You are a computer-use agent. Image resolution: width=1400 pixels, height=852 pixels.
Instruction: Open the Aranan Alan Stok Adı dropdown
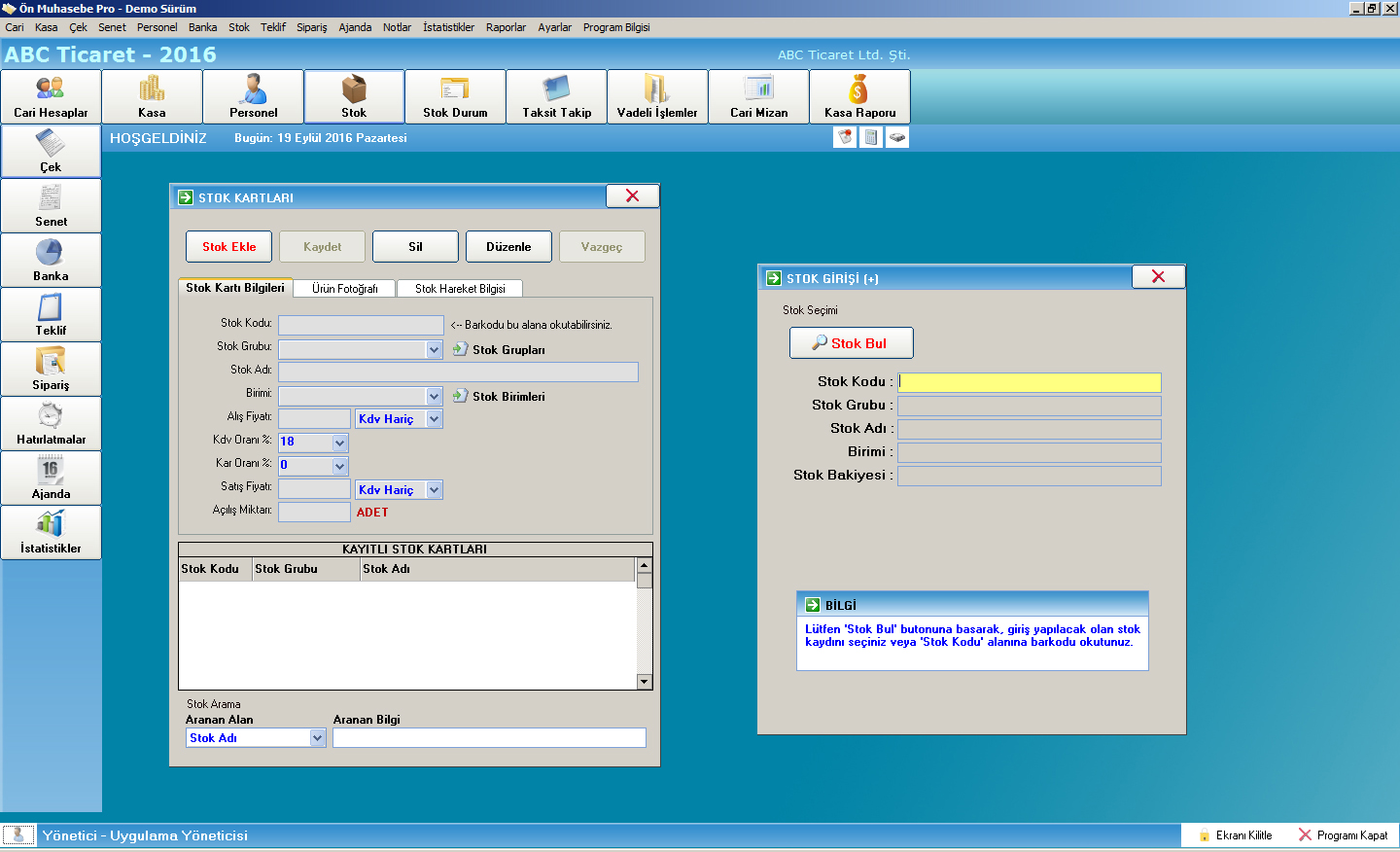tap(317, 738)
